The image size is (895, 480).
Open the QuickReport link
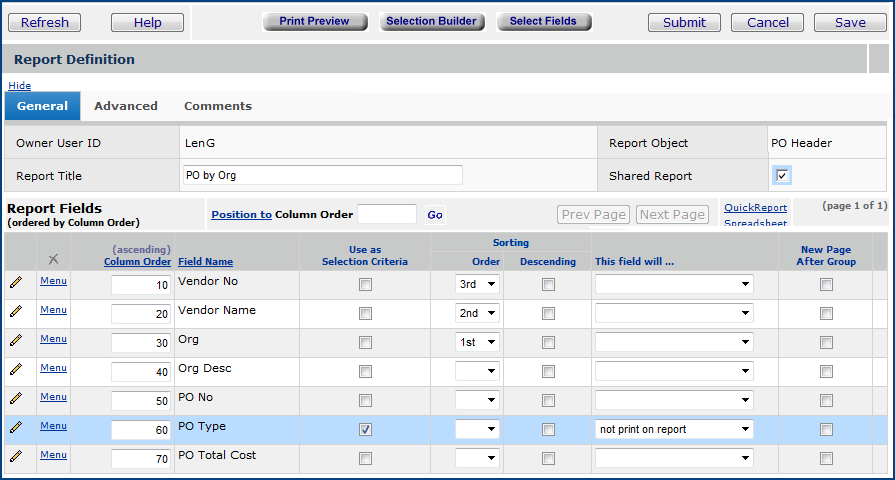pos(755,208)
